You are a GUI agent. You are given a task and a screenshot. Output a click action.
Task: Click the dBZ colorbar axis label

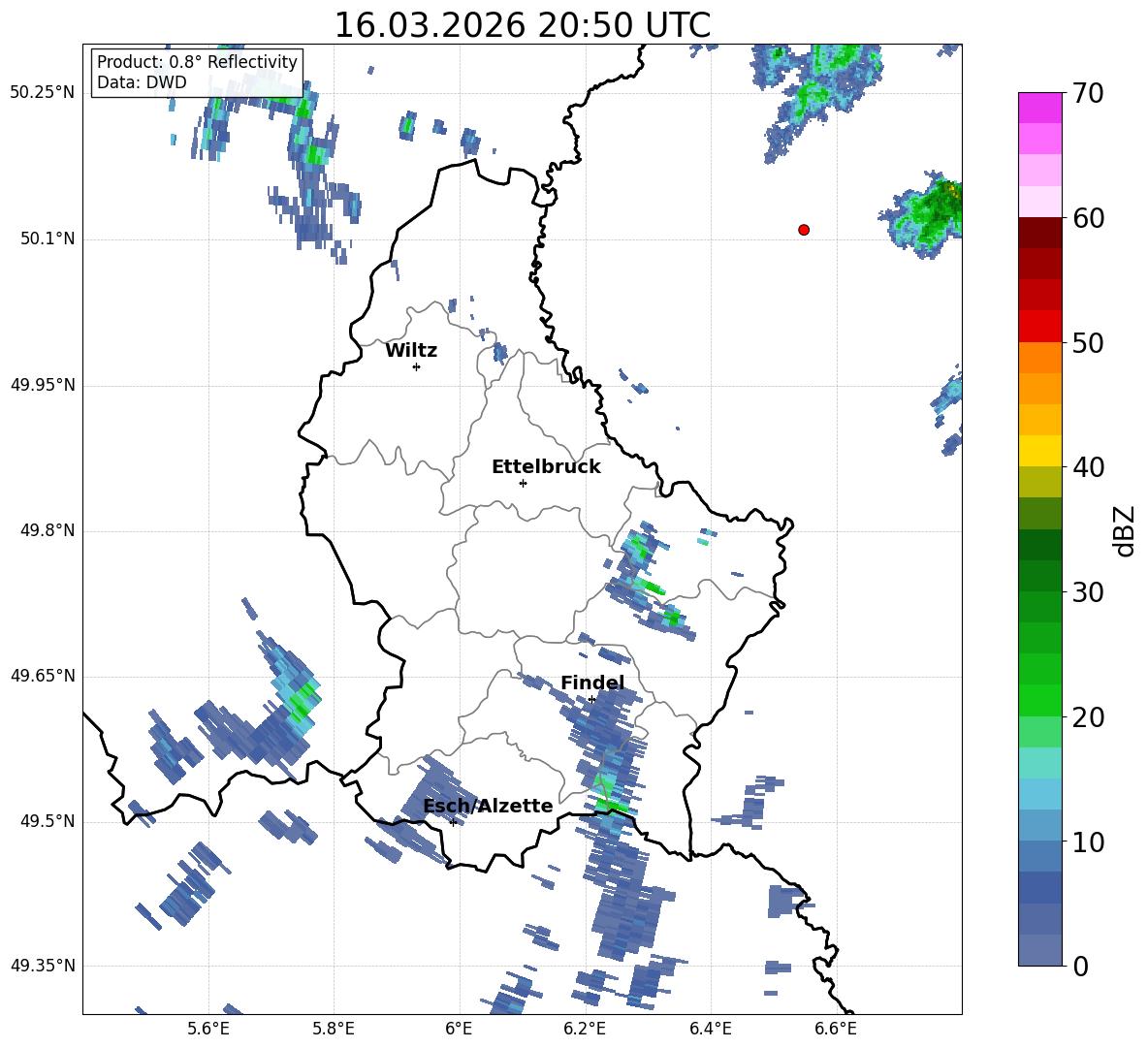(x=1124, y=530)
